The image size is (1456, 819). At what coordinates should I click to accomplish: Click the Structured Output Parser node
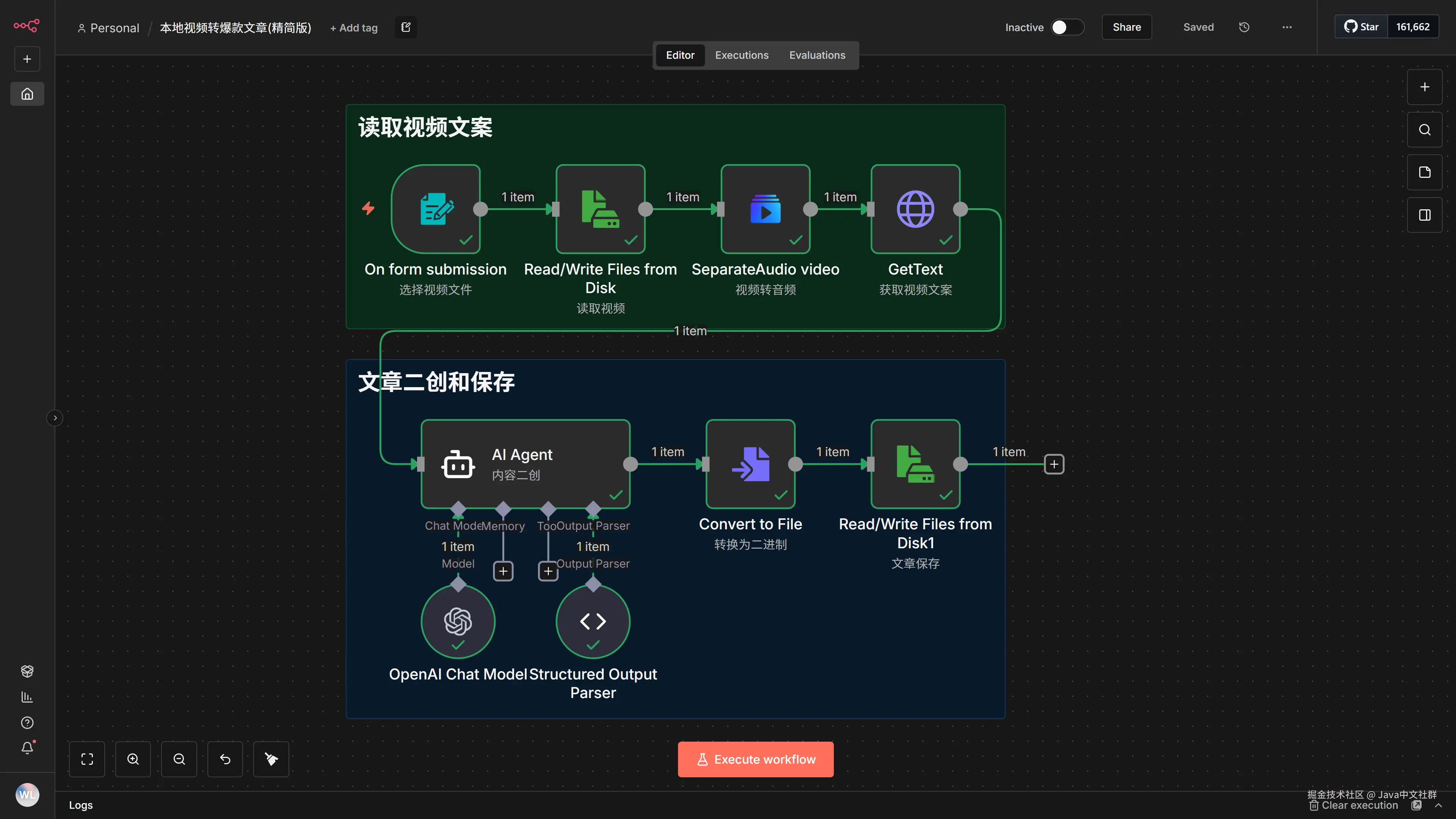click(x=593, y=621)
